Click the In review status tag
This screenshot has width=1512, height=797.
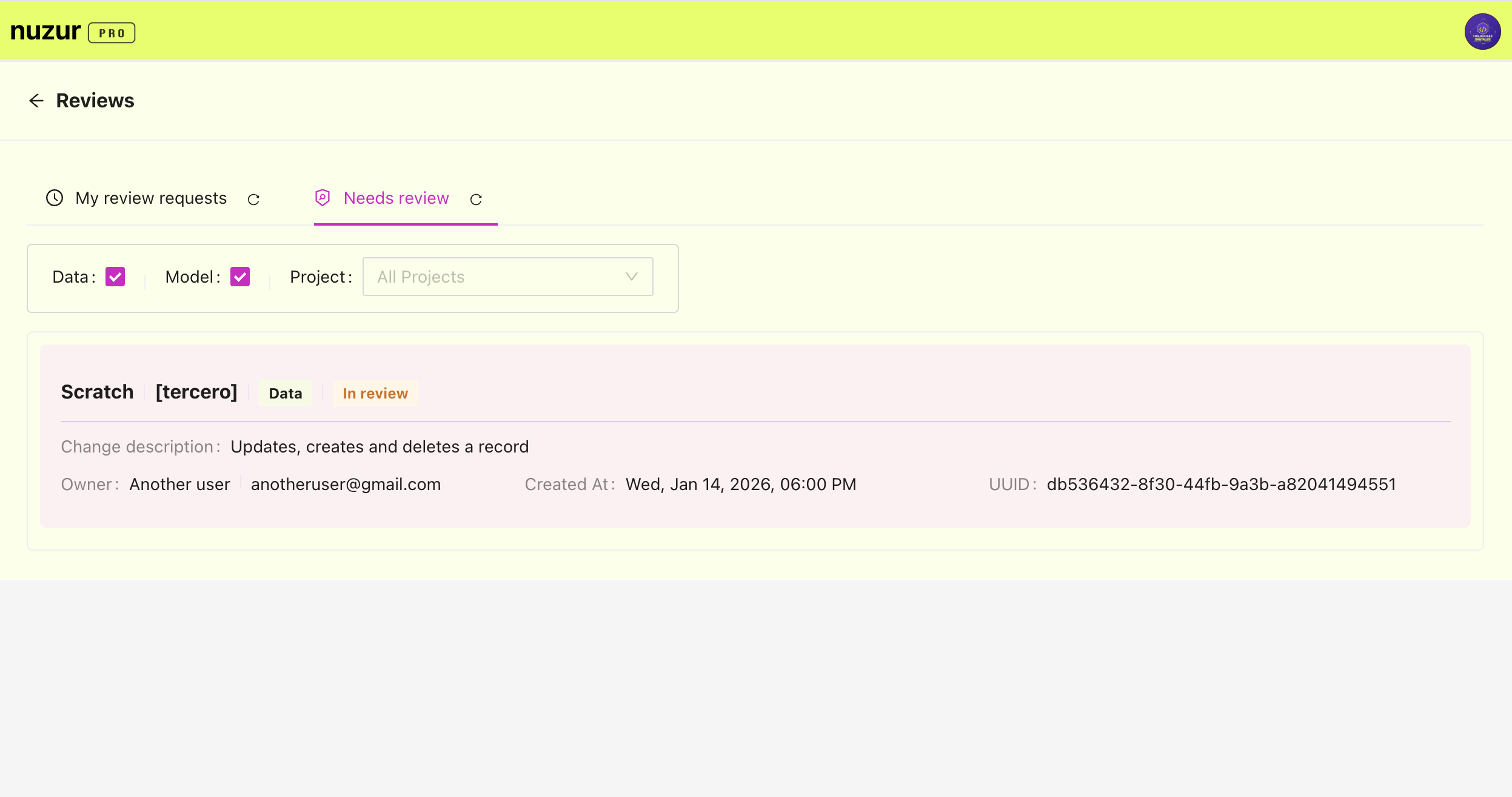click(x=375, y=394)
